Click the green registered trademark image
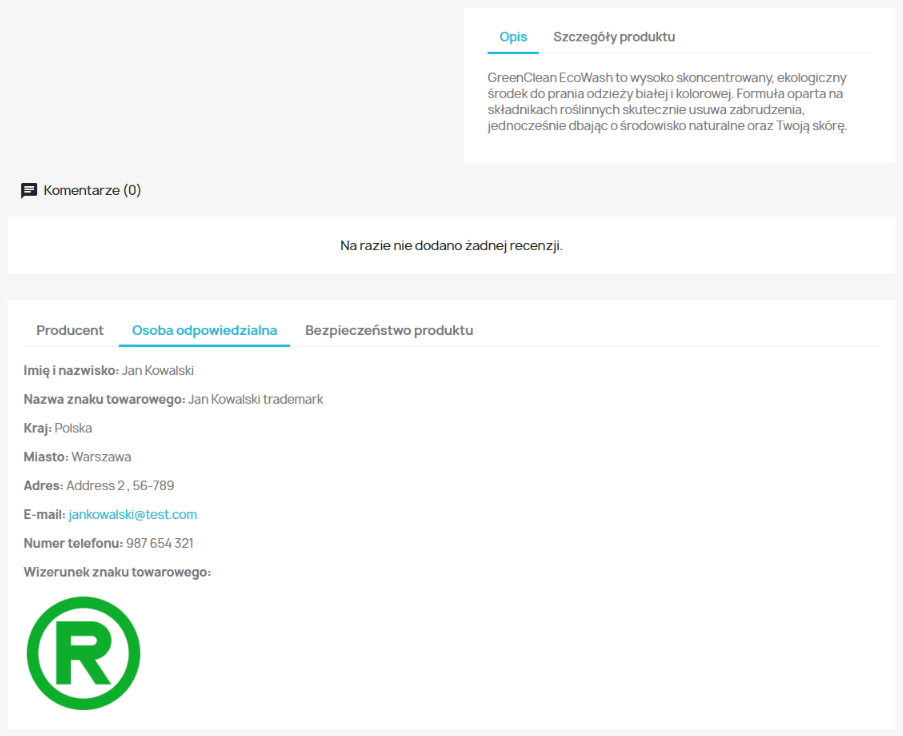 pos(83,653)
